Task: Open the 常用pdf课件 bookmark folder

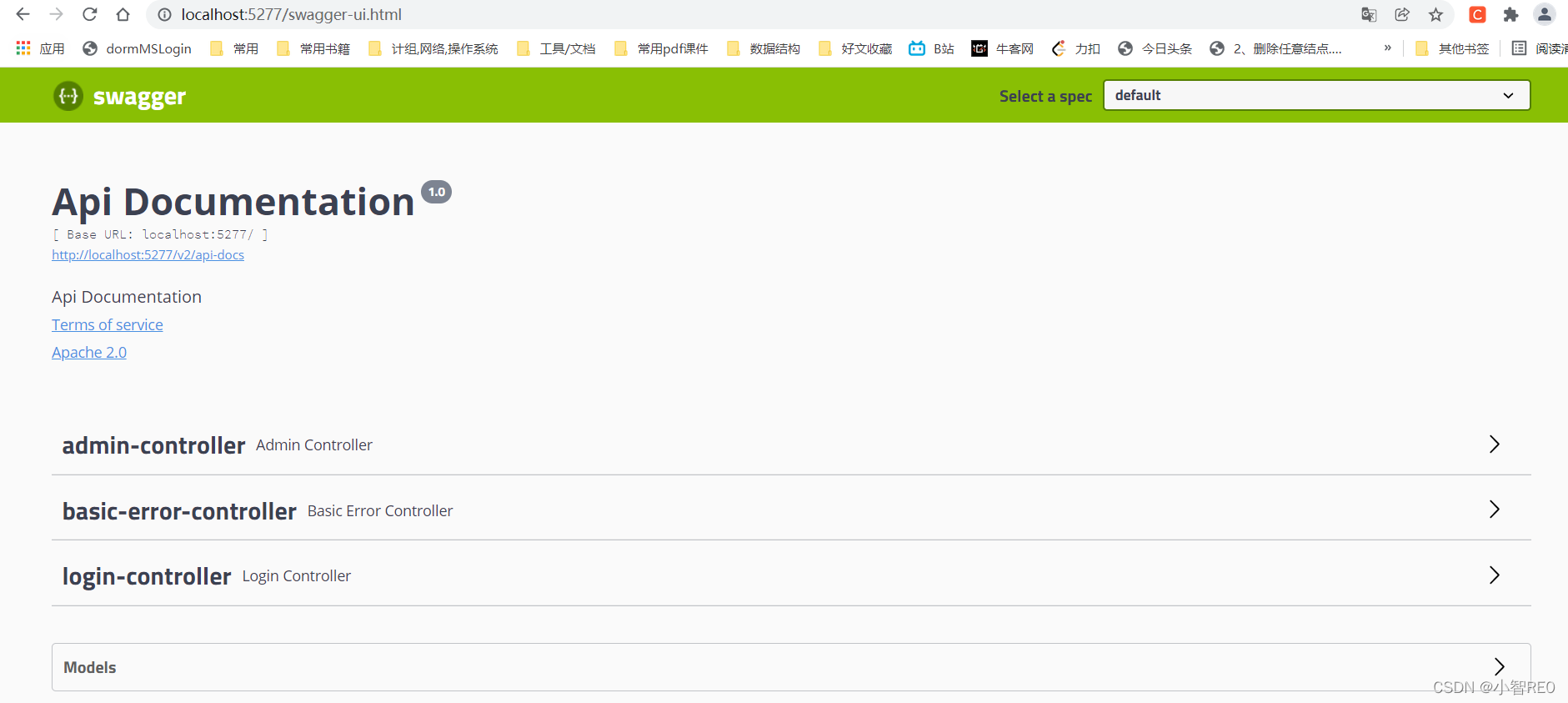Action: click(661, 48)
